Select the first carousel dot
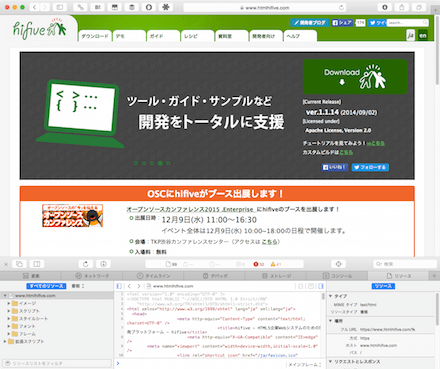Viewport: 440px width, 369px height. (x=136, y=163)
